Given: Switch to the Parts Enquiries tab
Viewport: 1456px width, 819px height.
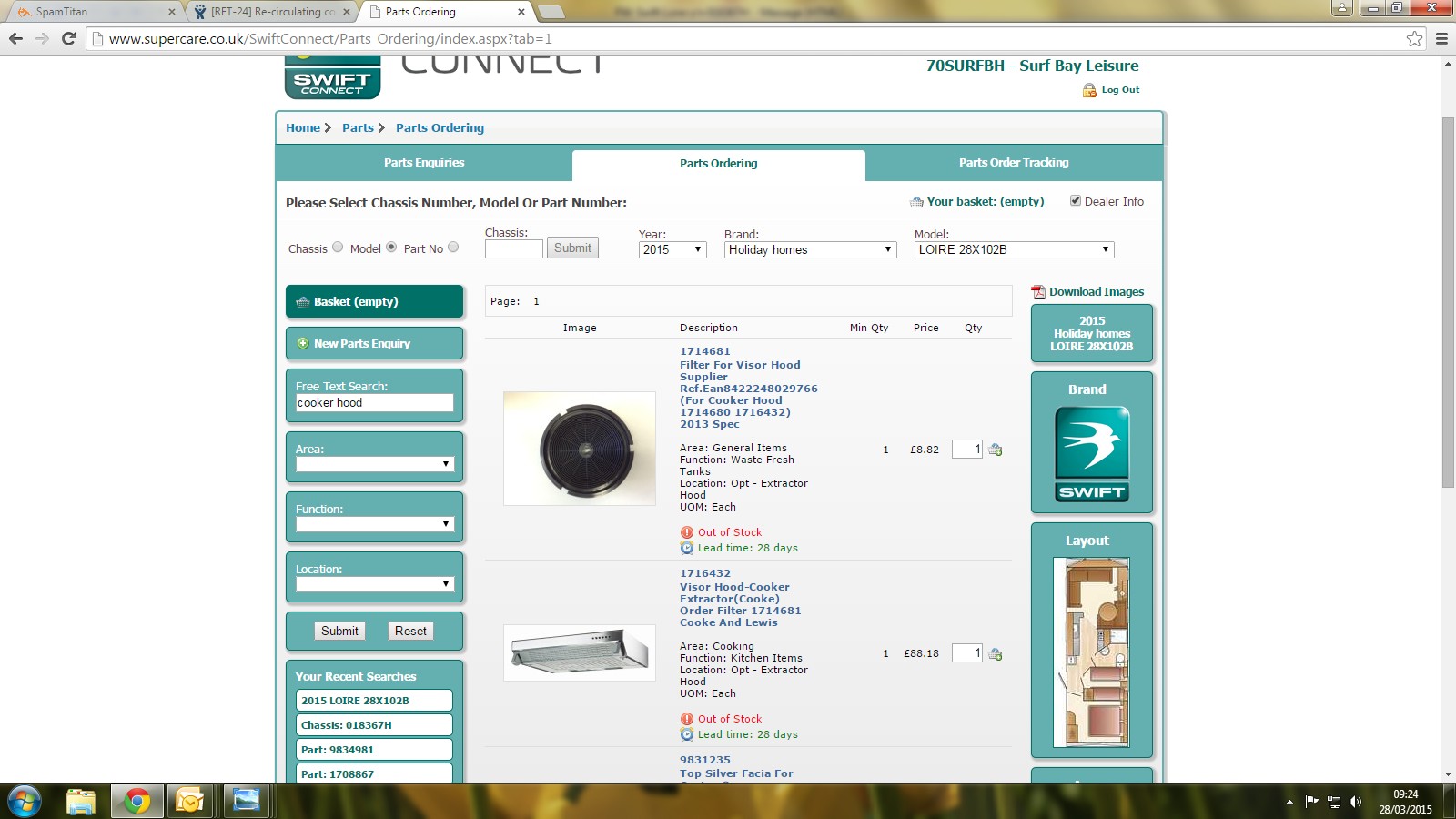Looking at the screenshot, I should tap(424, 163).
